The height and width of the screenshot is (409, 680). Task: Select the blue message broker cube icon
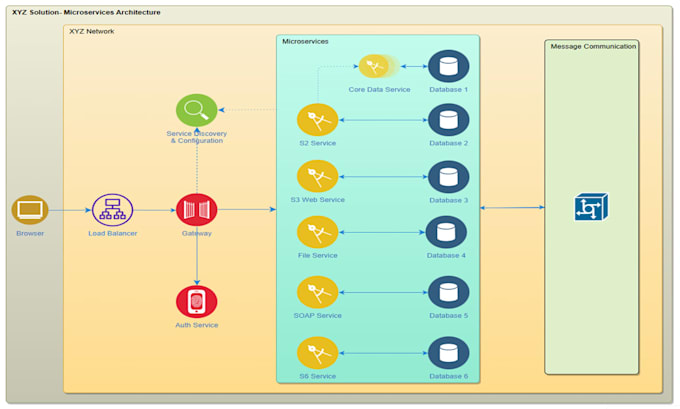tap(591, 207)
